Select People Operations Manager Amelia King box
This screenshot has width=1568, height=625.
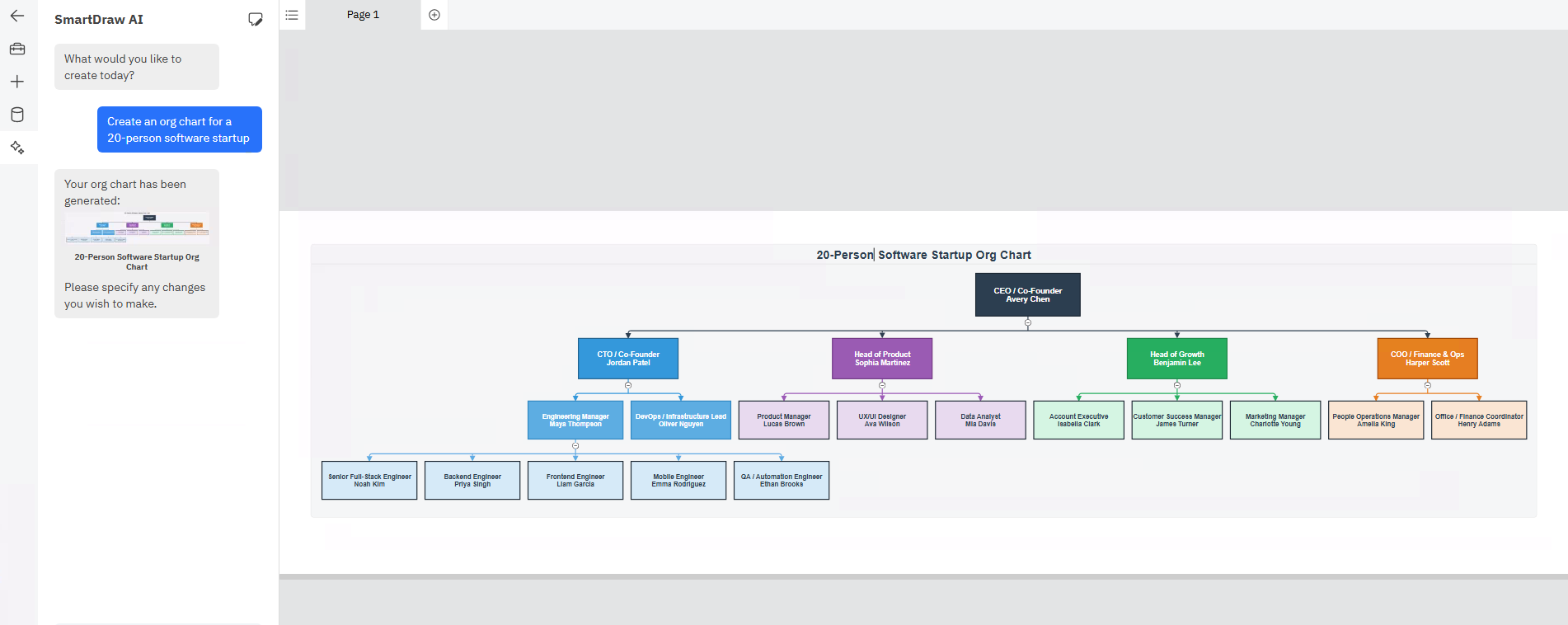tap(1376, 420)
